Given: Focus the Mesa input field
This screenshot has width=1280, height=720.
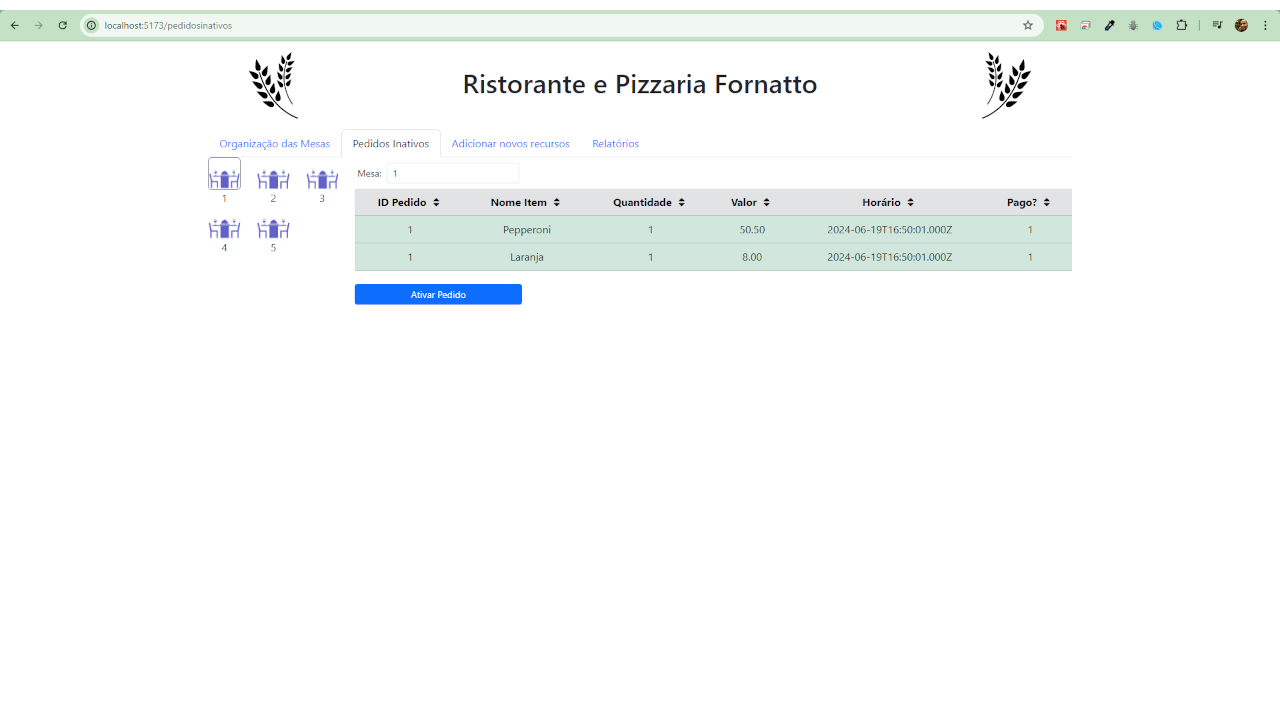Looking at the screenshot, I should (x=452, y=173).
